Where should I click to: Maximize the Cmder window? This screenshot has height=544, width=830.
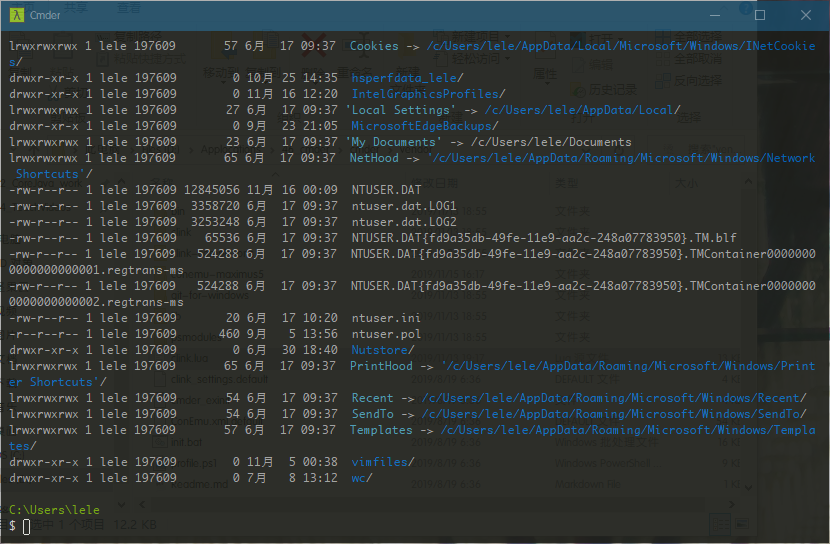click(x=760, y=15)
